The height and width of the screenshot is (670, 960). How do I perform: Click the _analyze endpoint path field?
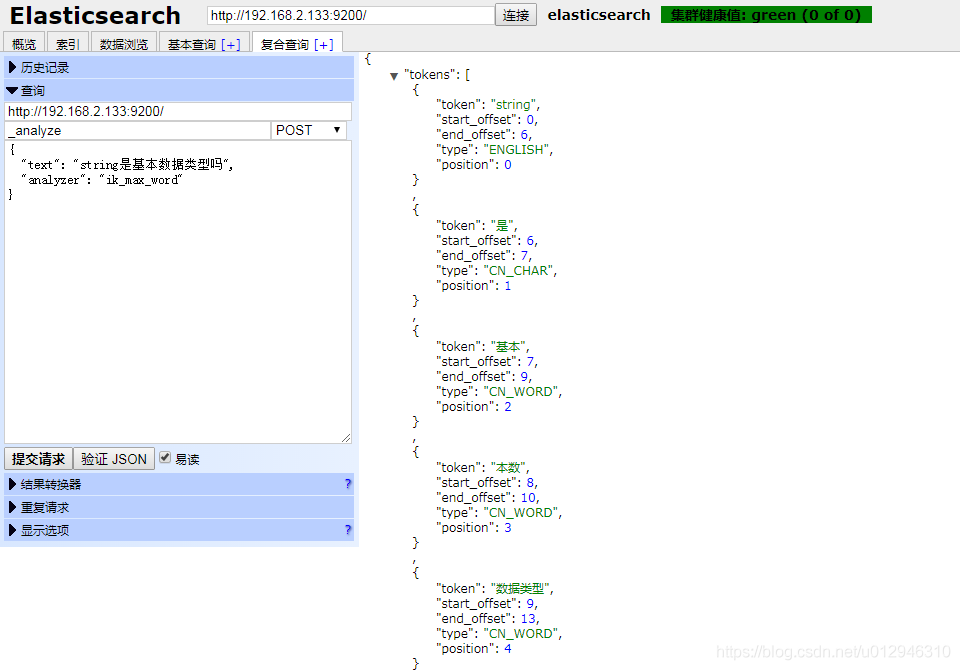point(138,130)
